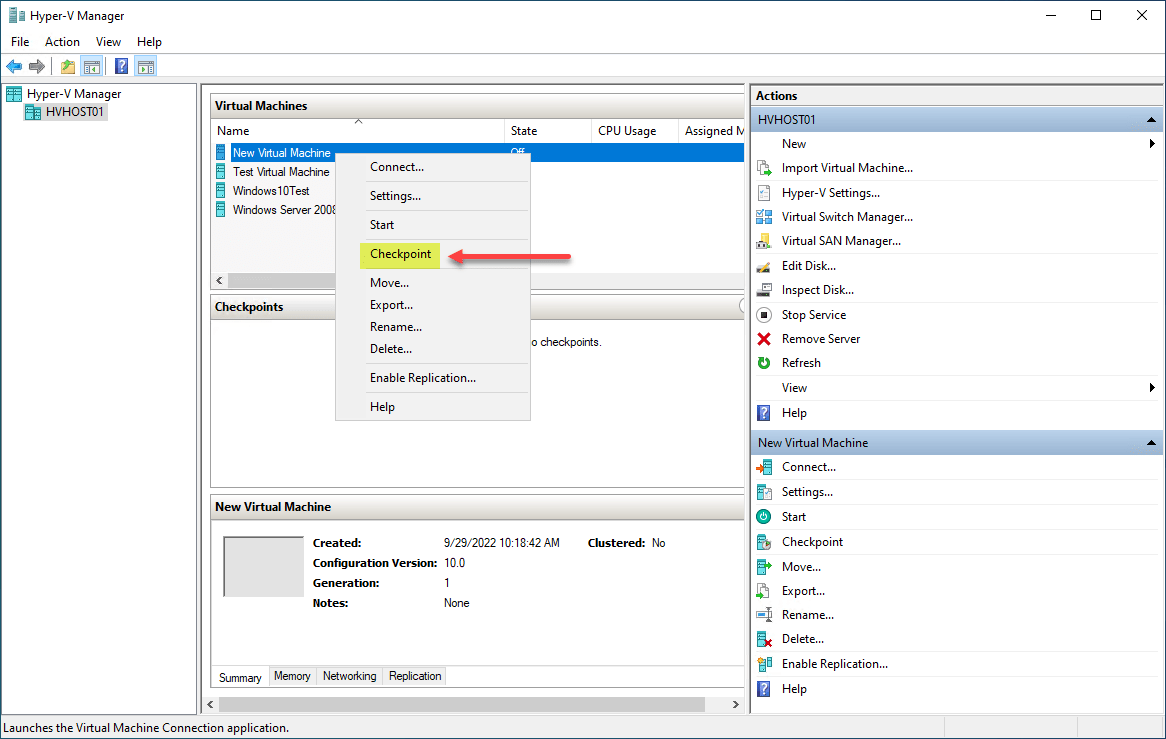Open the View menu in menu bar
Image resolution: width=1166 pixels, height=739 pixels.
click(108, 42)
